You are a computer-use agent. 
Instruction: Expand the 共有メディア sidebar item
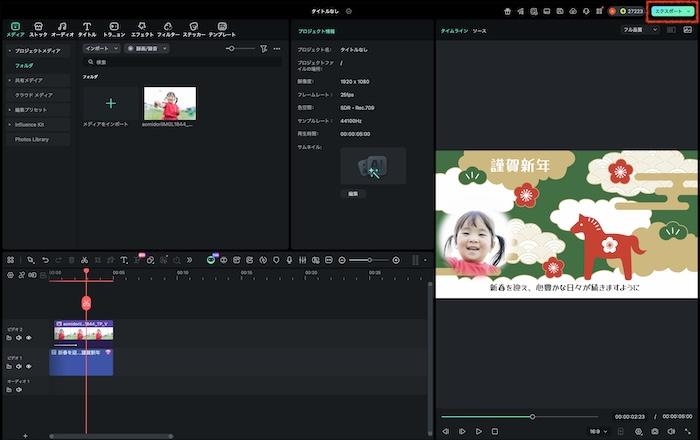point(10,80)
